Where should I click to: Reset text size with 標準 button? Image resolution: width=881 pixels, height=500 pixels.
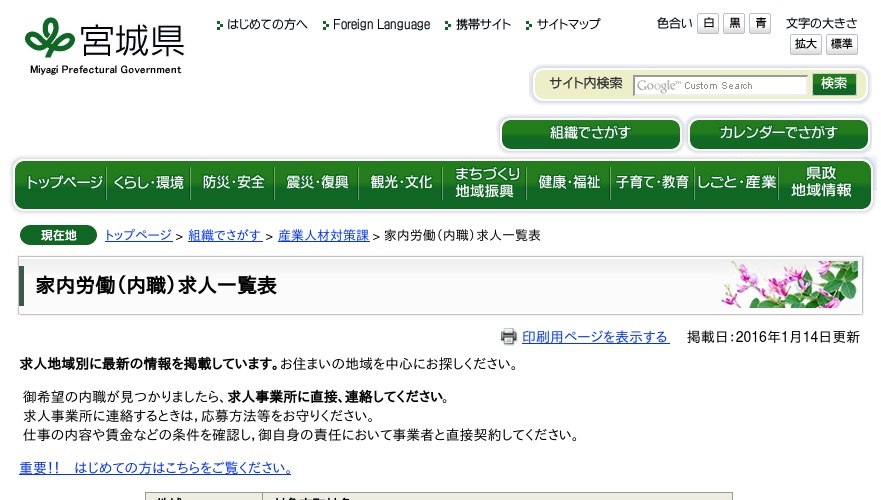[x=841, y=44]
